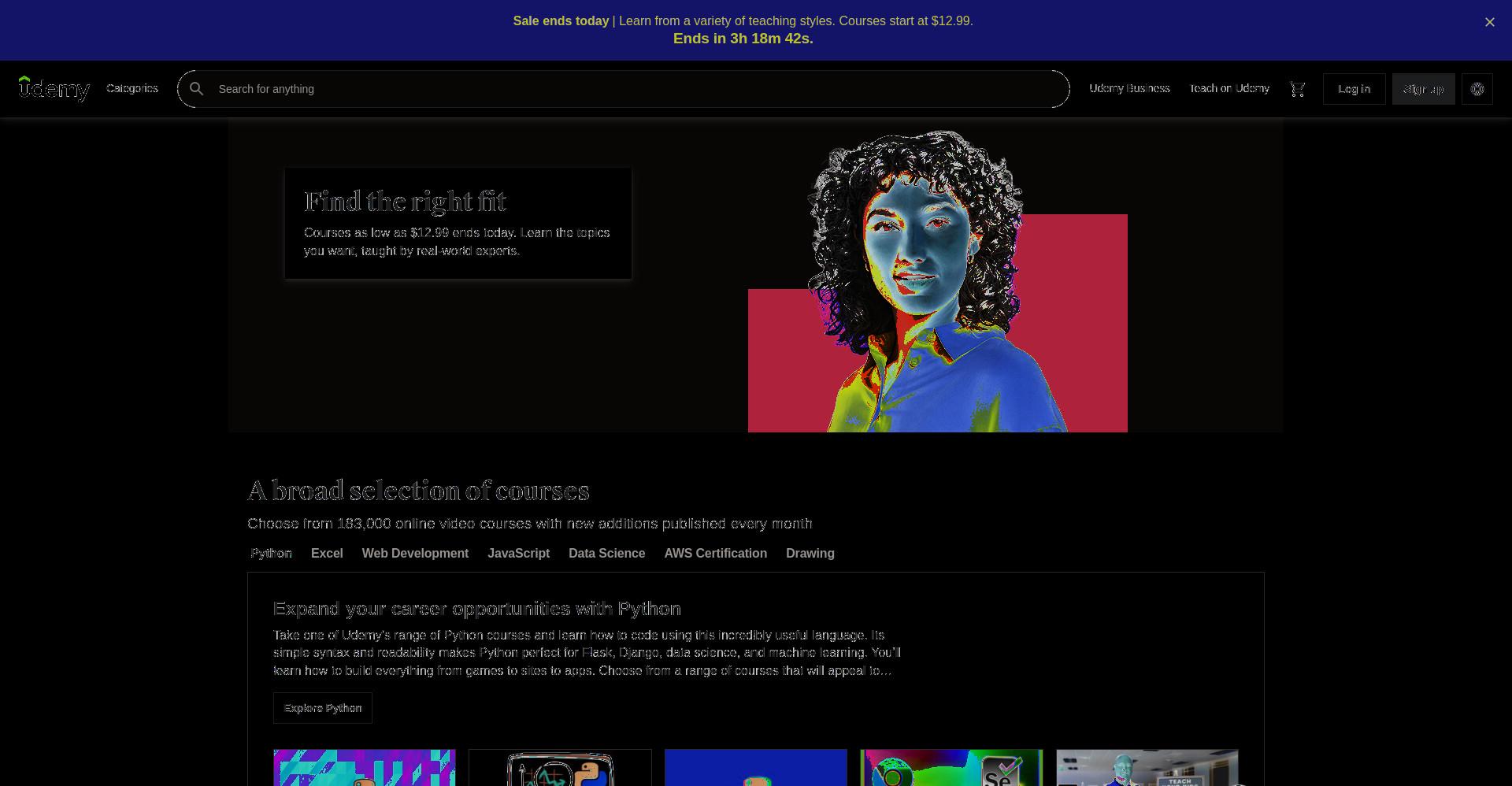Click the Ends in countdown timer text
The height and width of the screenshot is (786, 1512).
[743, 39]
